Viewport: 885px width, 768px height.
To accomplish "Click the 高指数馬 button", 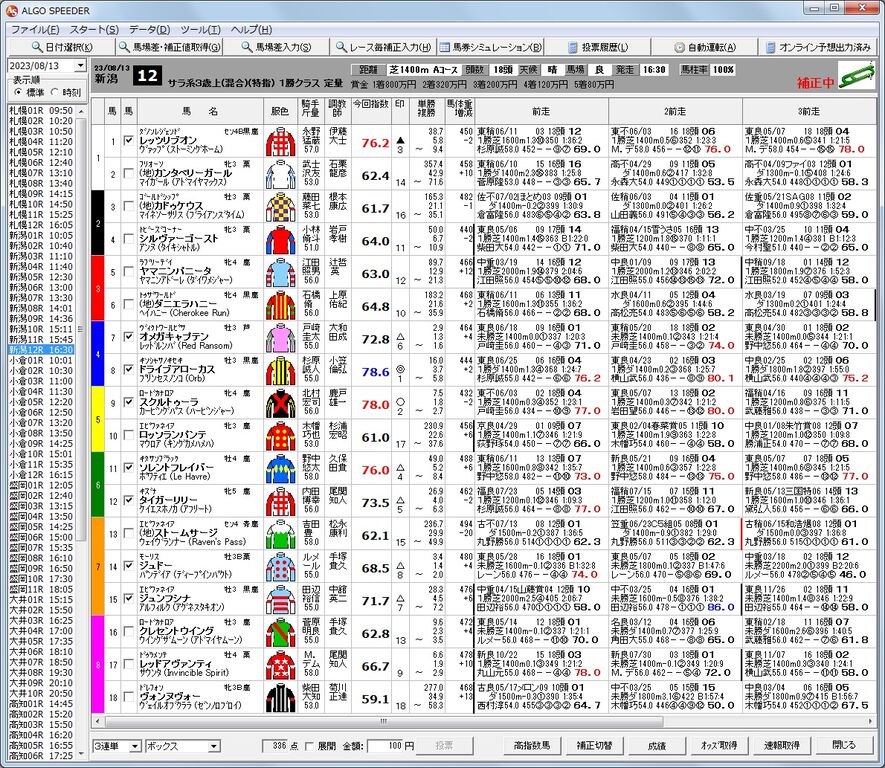I will (x=532, y=745).
